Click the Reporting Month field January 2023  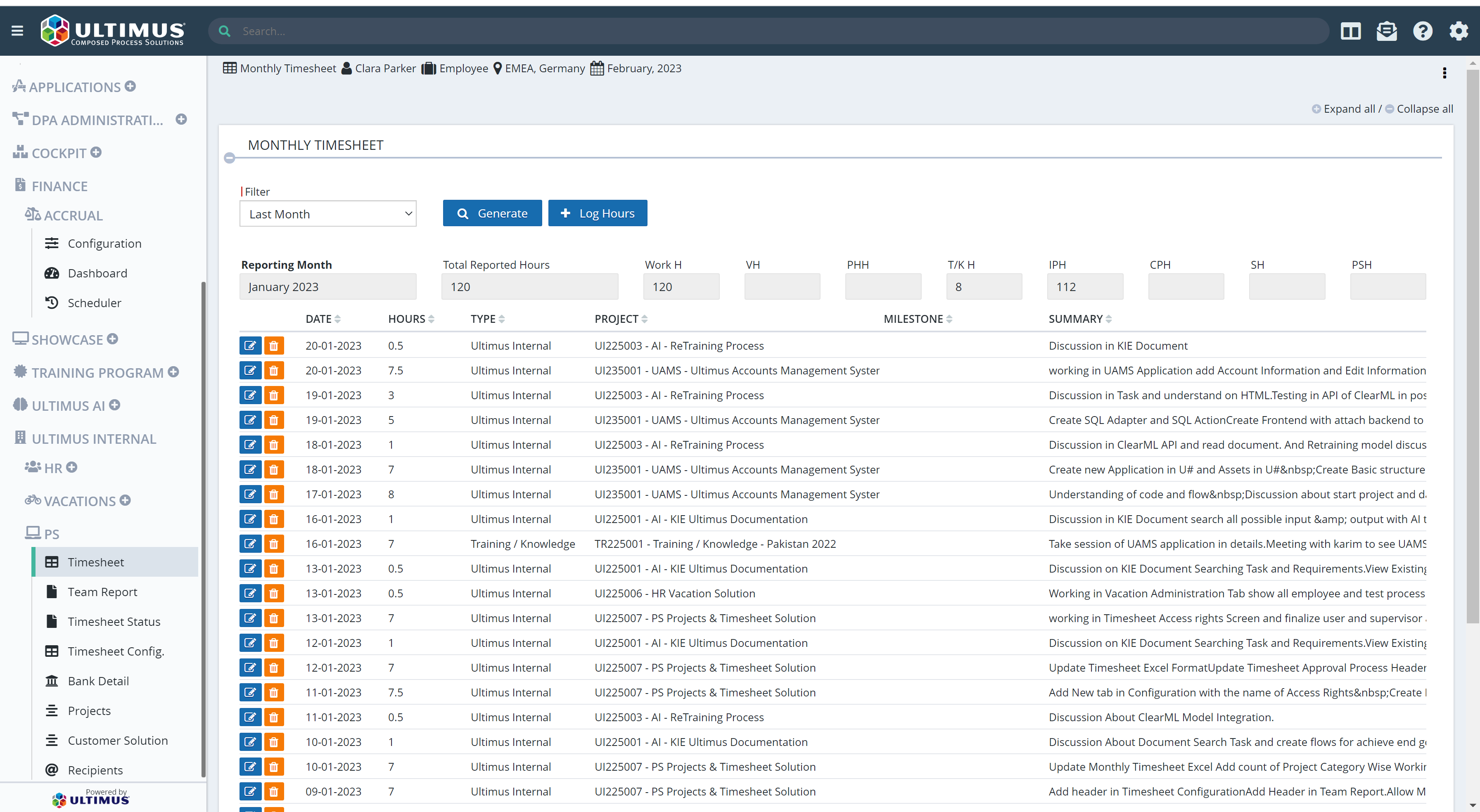[x=327, y=286]
